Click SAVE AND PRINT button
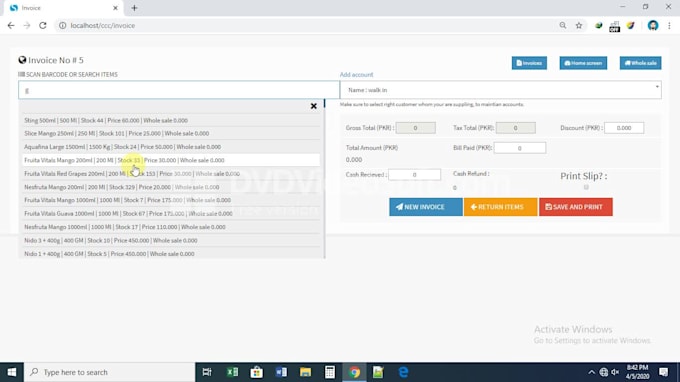 tap(575, 207)
